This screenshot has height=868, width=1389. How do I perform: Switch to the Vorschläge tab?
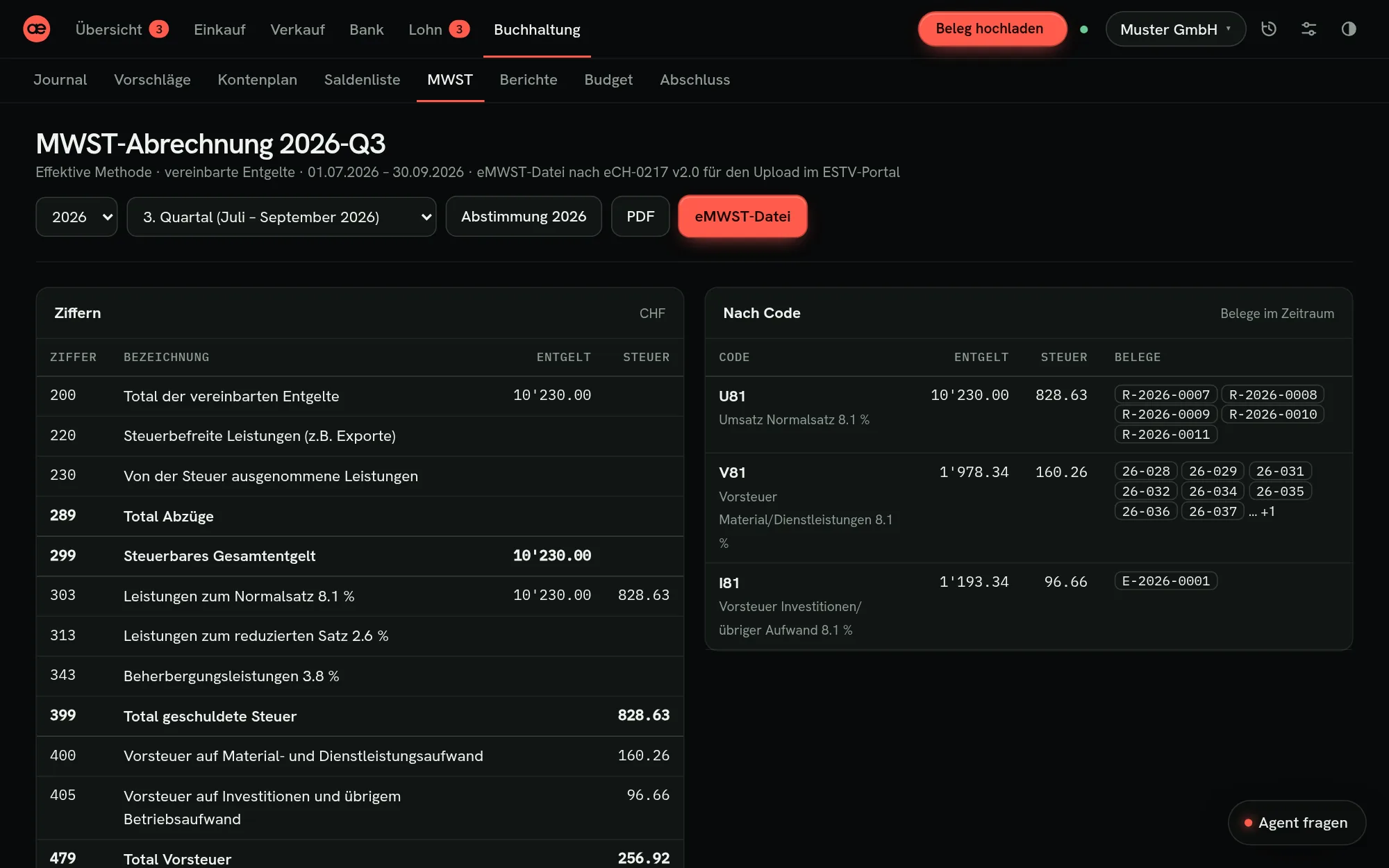[x=152, y=80]
